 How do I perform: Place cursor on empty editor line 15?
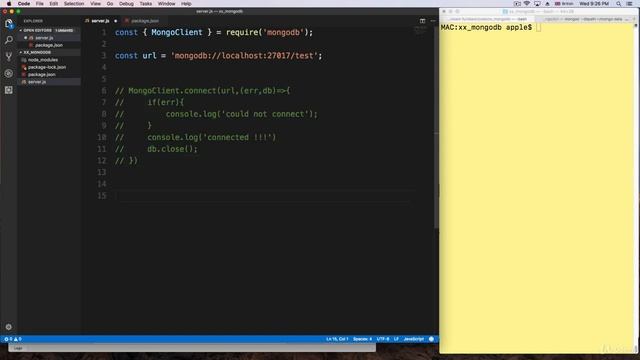pos(261,196)
